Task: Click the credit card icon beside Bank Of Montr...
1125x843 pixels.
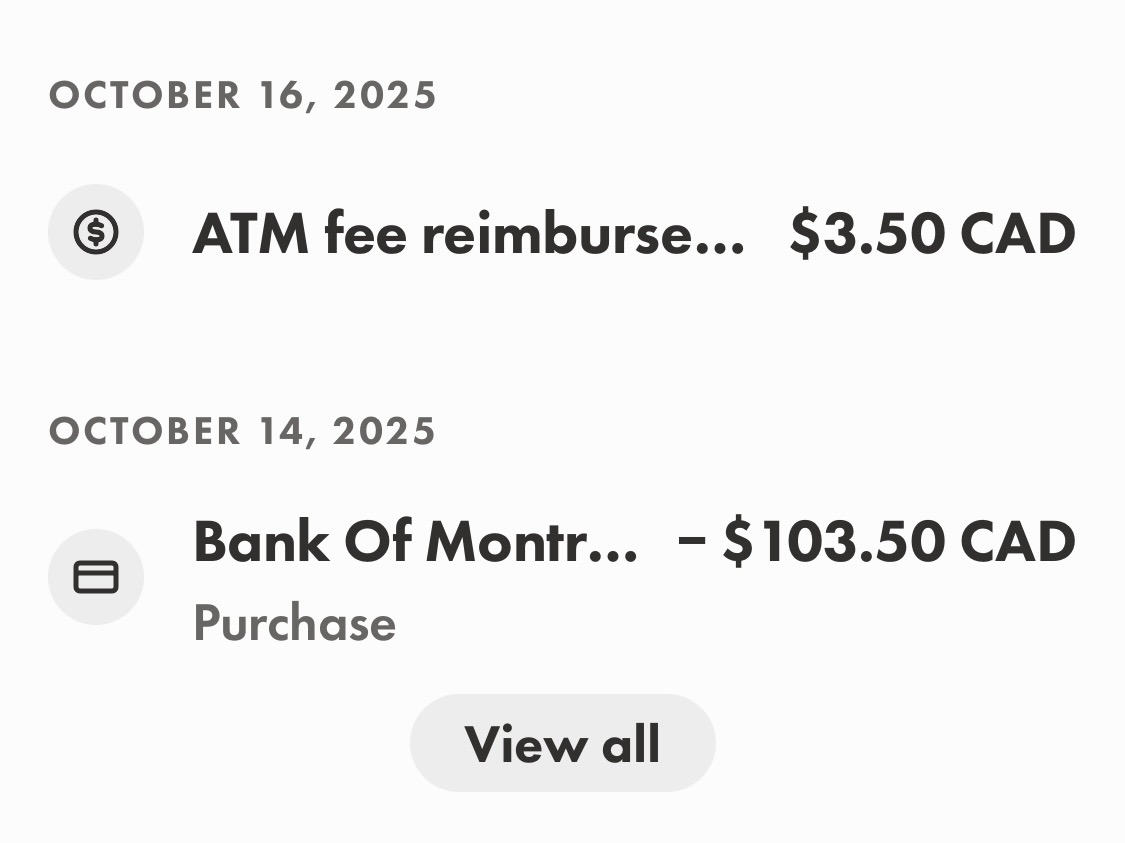Action: click(x=96, y=577)
